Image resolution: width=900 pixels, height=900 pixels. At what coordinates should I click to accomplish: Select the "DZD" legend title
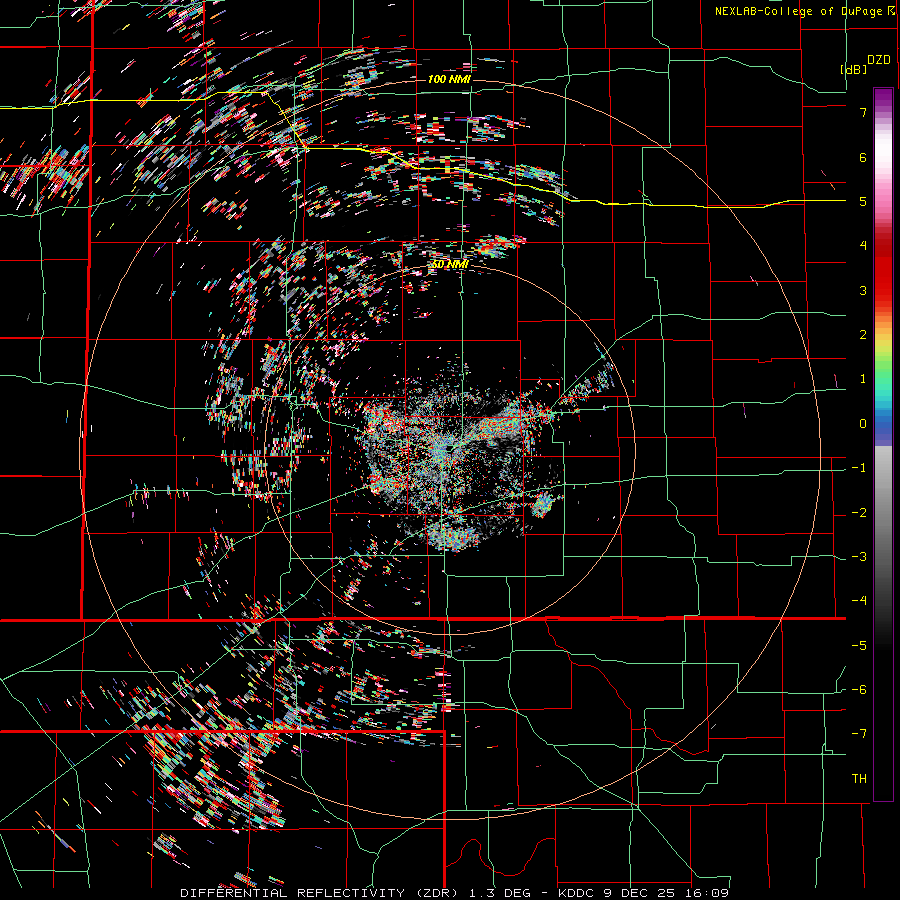(879, 60)
